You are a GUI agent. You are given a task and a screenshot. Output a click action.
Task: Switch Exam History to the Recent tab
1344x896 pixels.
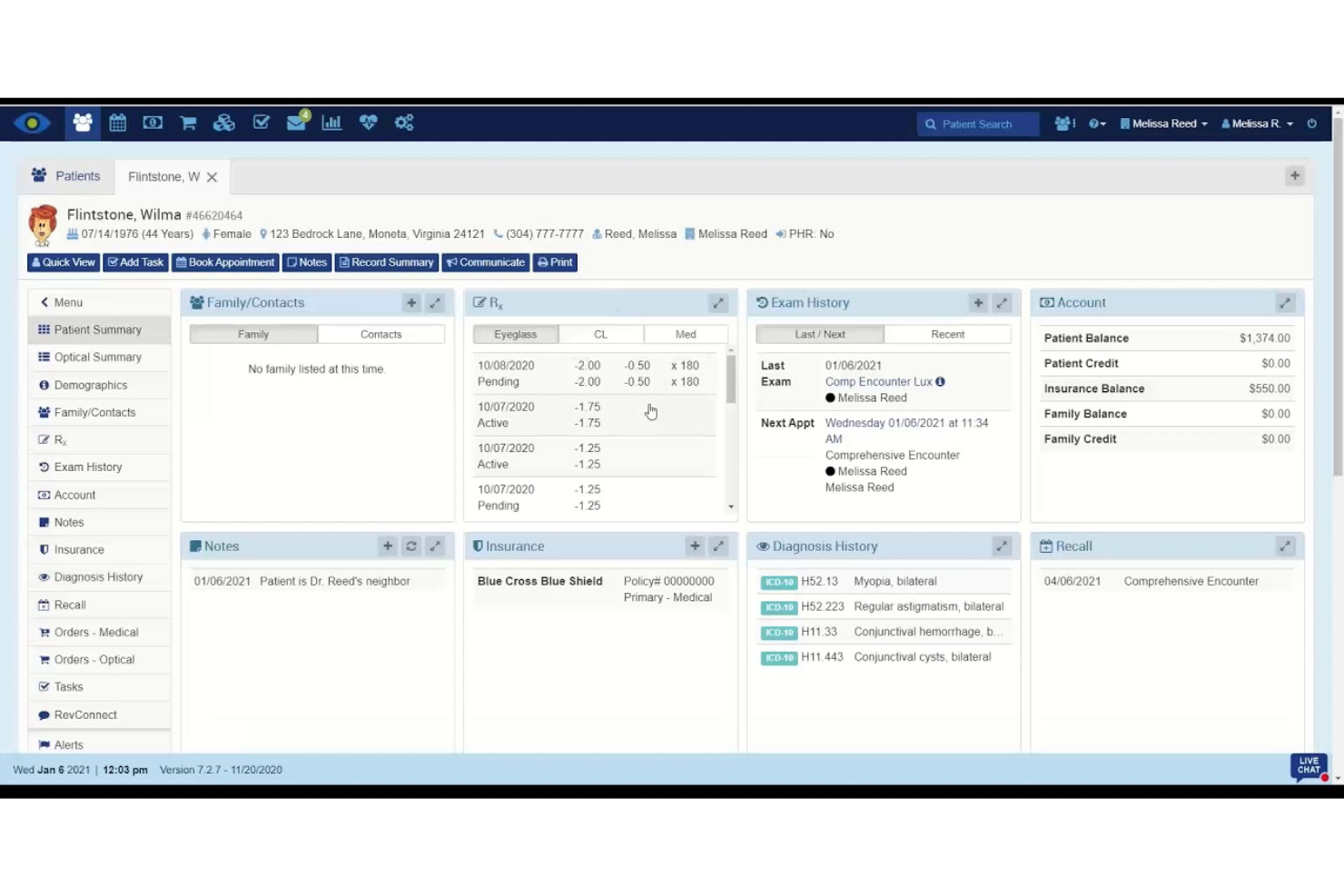click(946, 334)
